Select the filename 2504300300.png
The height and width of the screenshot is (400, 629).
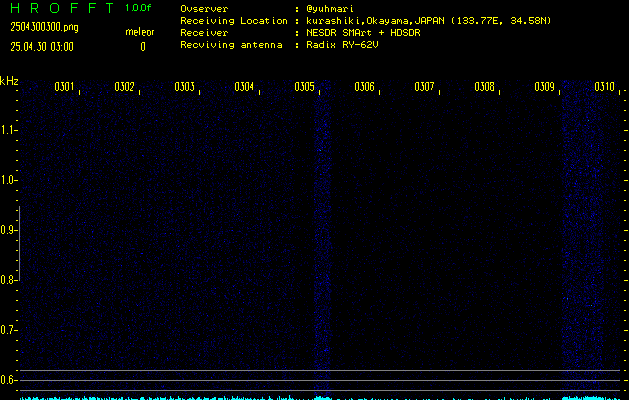click(x=44, y=27)
